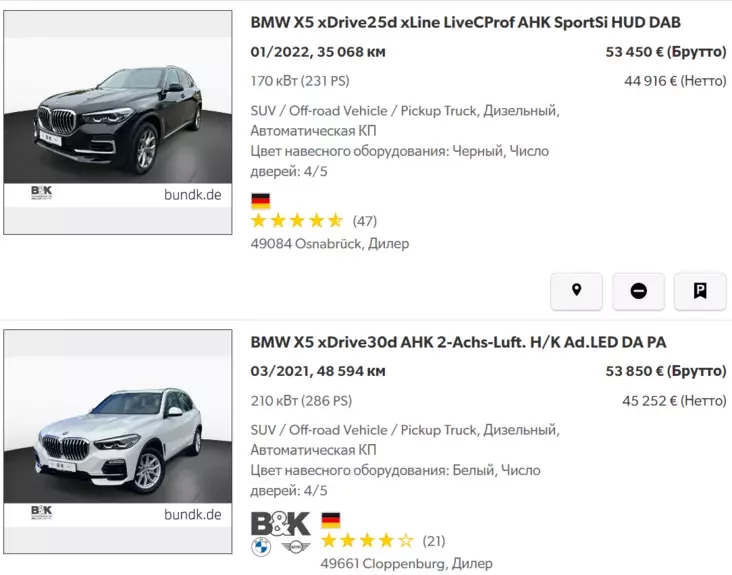Click the 4.5-star rating of first dealer
This screenshot has height=575, width=732.
click(x=296, y=221)
